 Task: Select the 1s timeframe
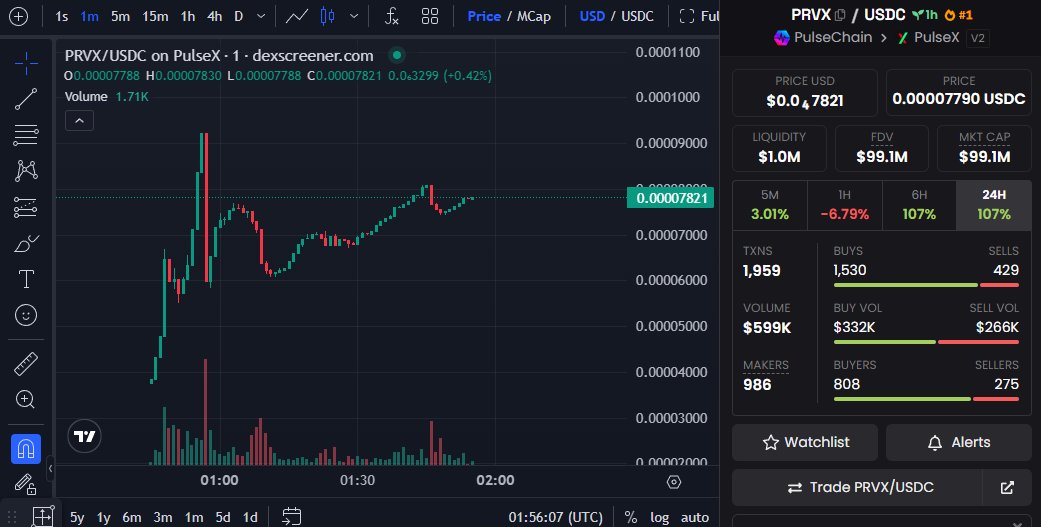point(62,16)
